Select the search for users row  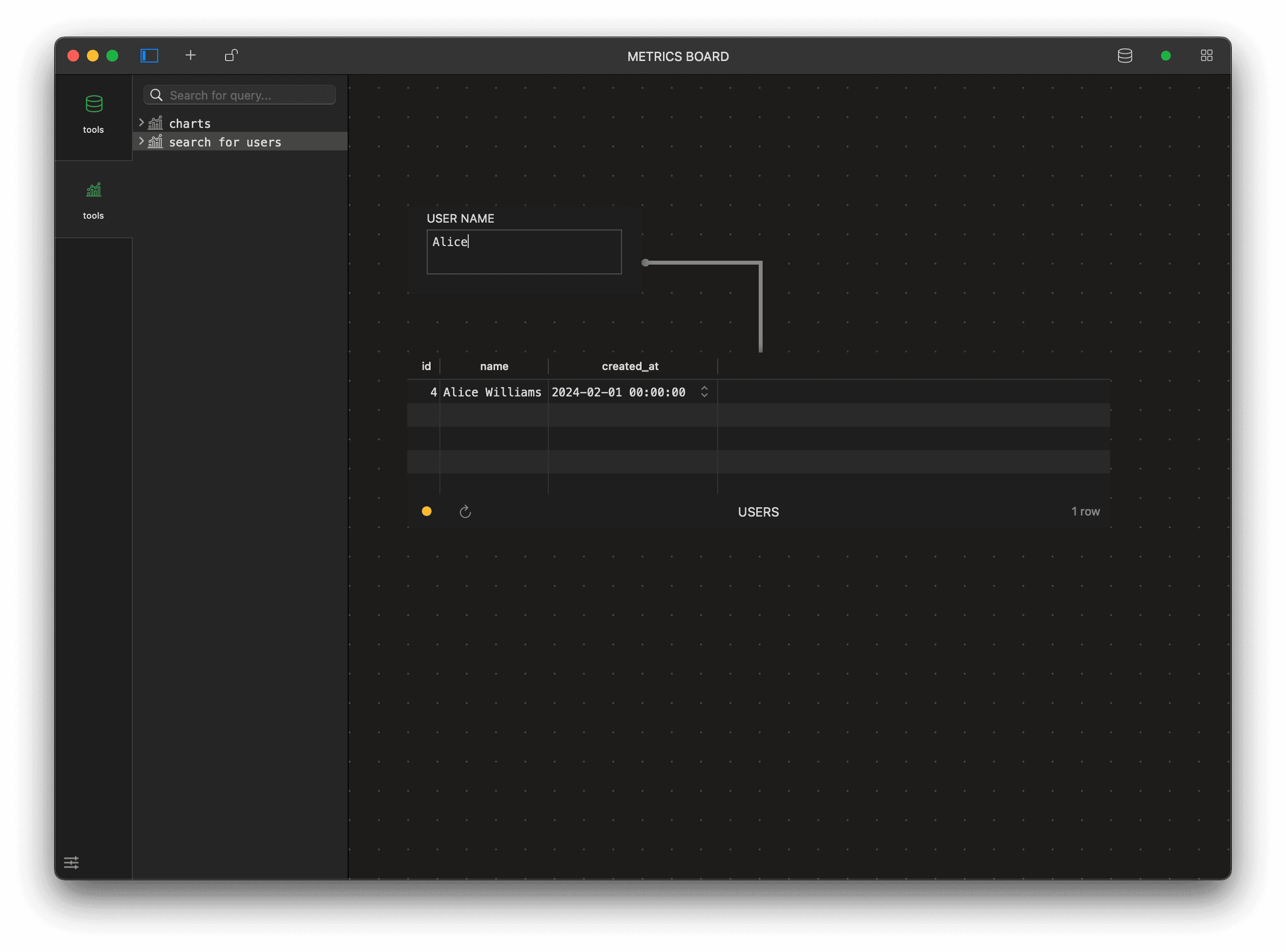coord(240,142)
